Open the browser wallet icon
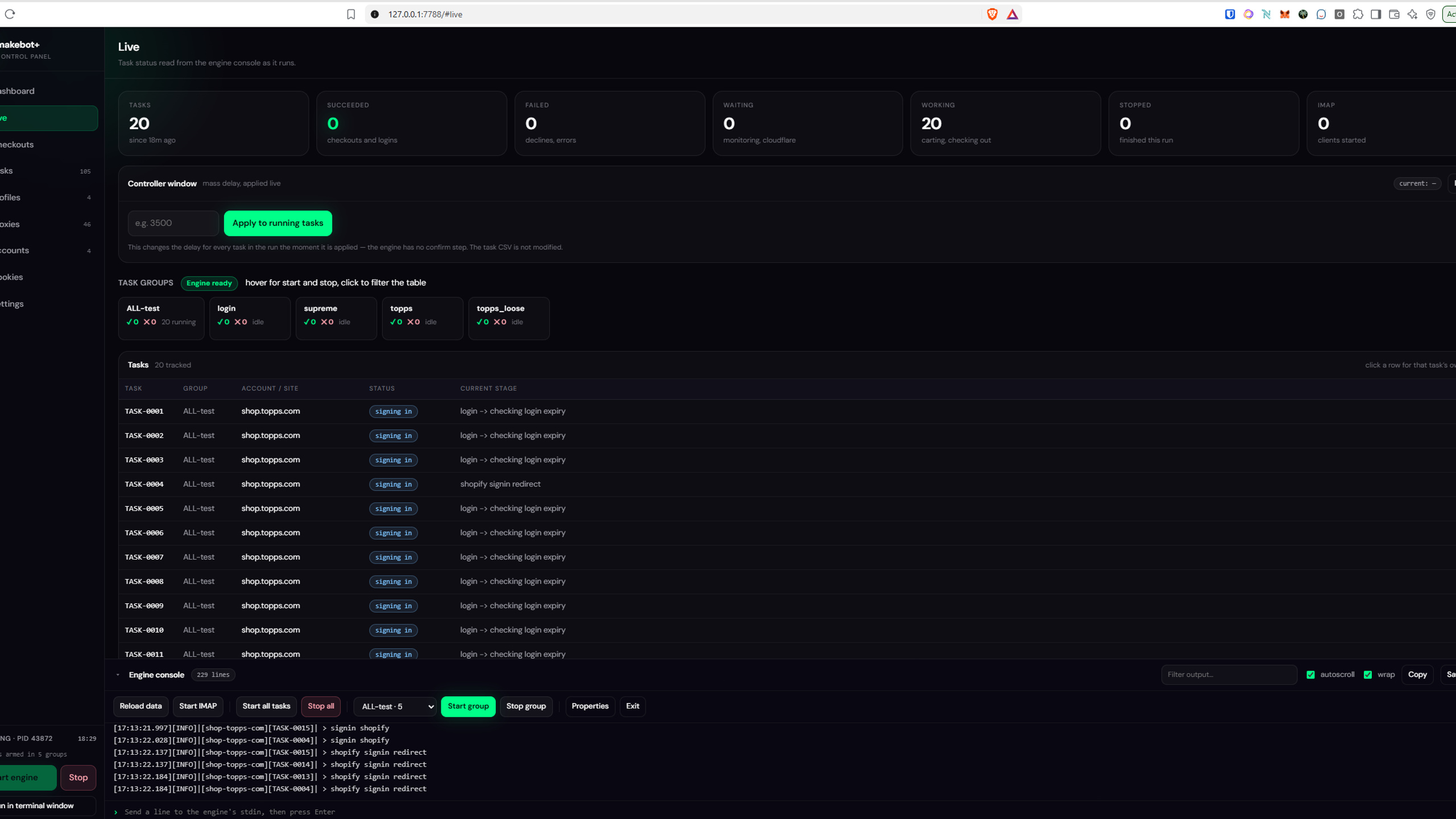 pyautogui.click(x=1394, y=14)
